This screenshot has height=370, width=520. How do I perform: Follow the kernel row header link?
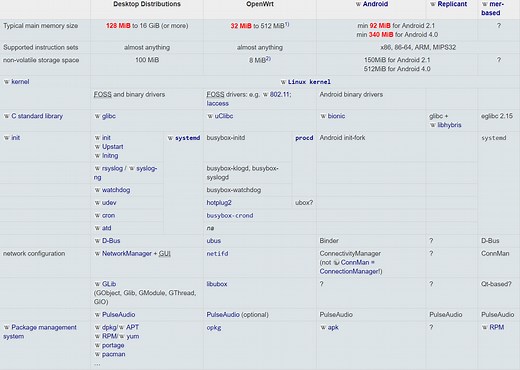(x=20, y=82)
